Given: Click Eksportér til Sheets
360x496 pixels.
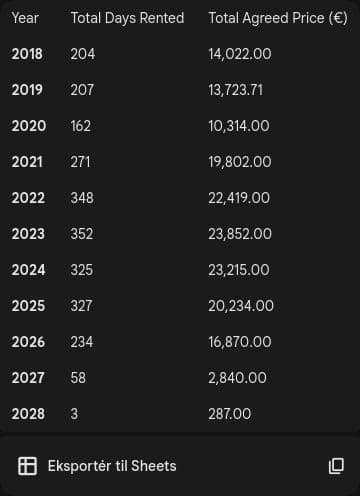Looking at the screenshot, I should 112,466.
